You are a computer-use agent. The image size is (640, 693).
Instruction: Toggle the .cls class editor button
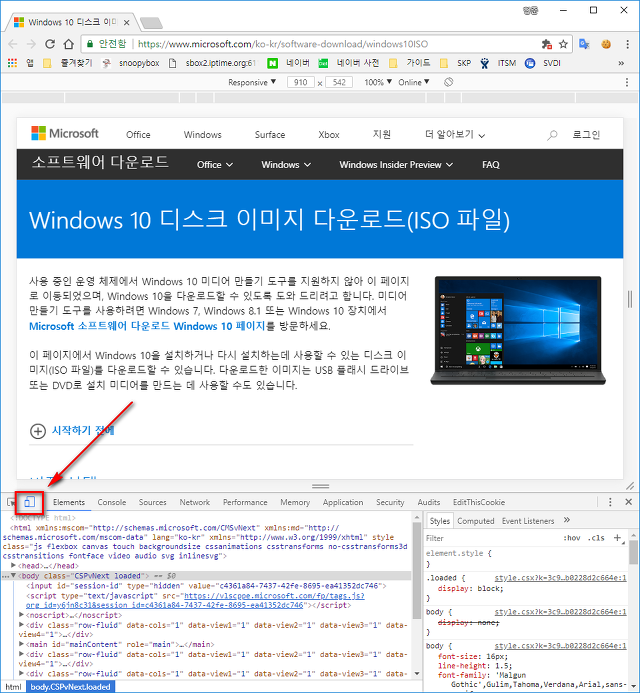point(596,538)
